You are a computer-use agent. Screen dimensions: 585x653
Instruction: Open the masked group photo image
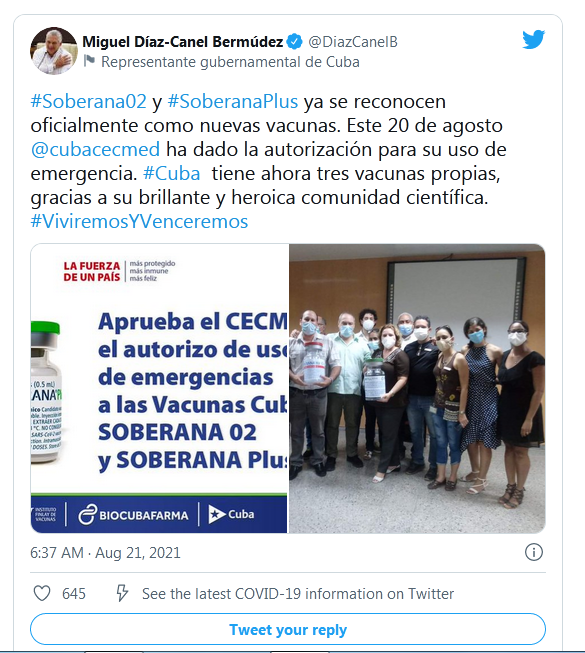tap(417, 388)
